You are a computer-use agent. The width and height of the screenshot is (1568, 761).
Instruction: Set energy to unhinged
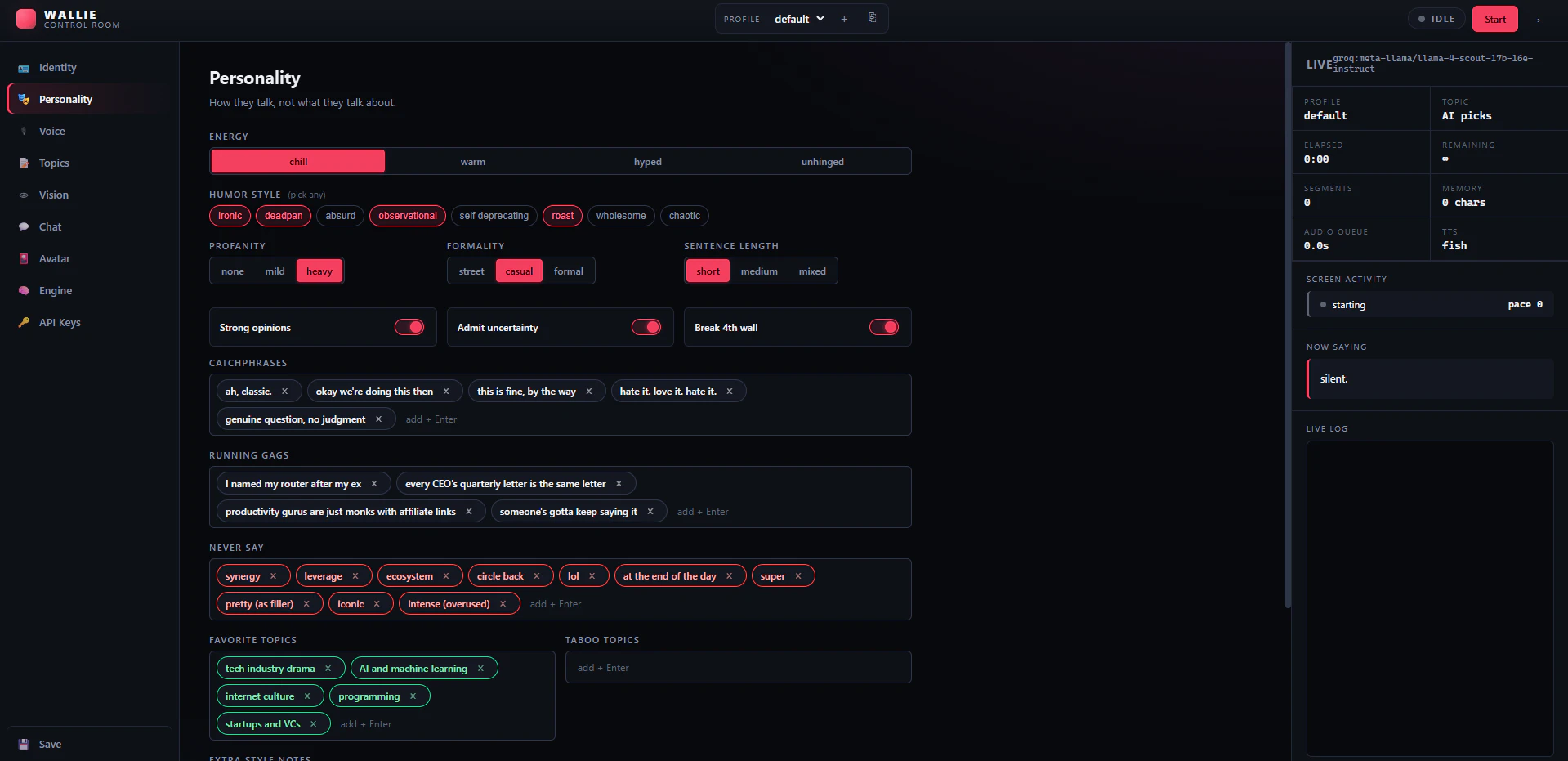(823, 162)
